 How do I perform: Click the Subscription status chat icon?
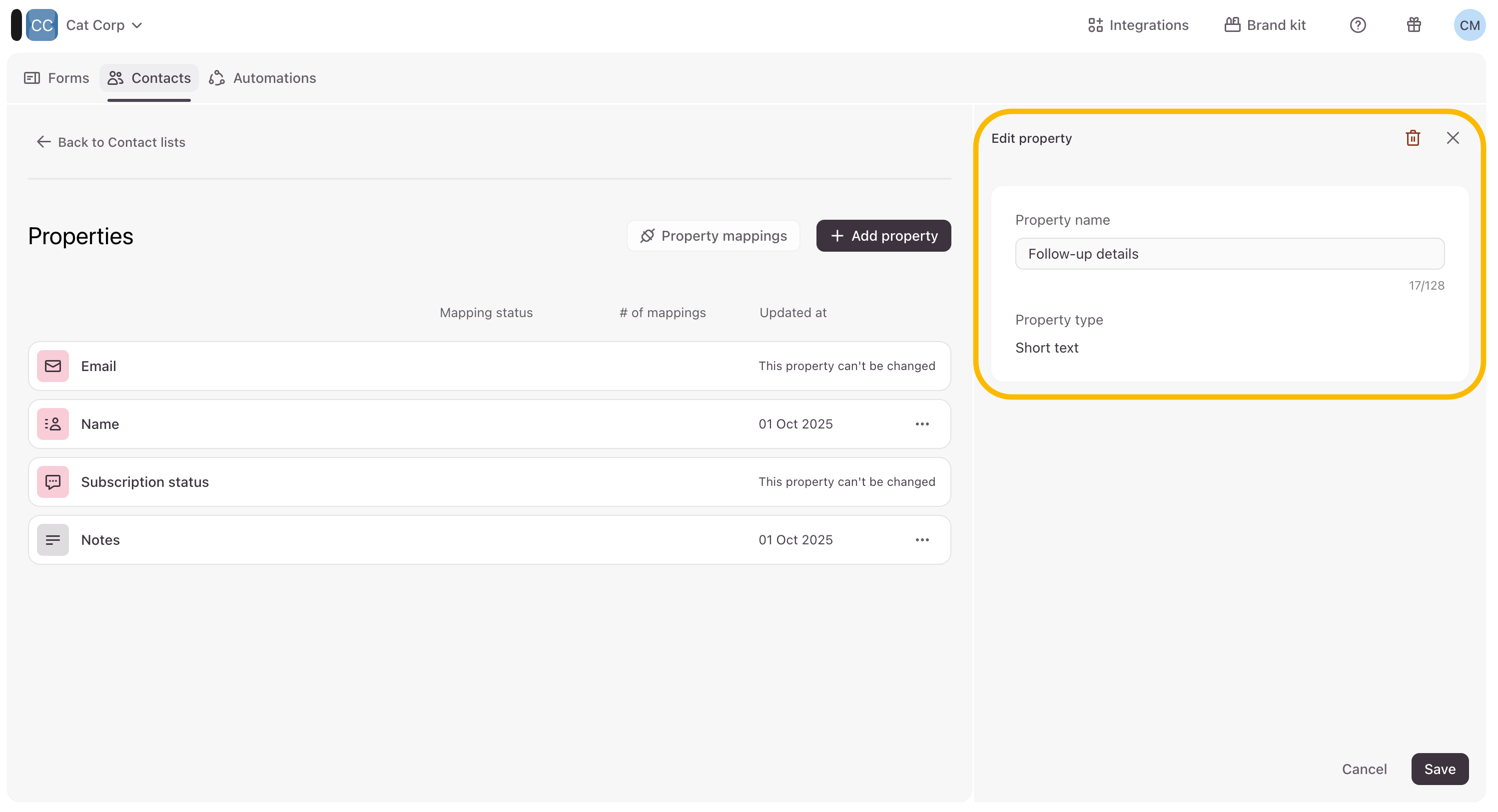click(x=53, y=481)
